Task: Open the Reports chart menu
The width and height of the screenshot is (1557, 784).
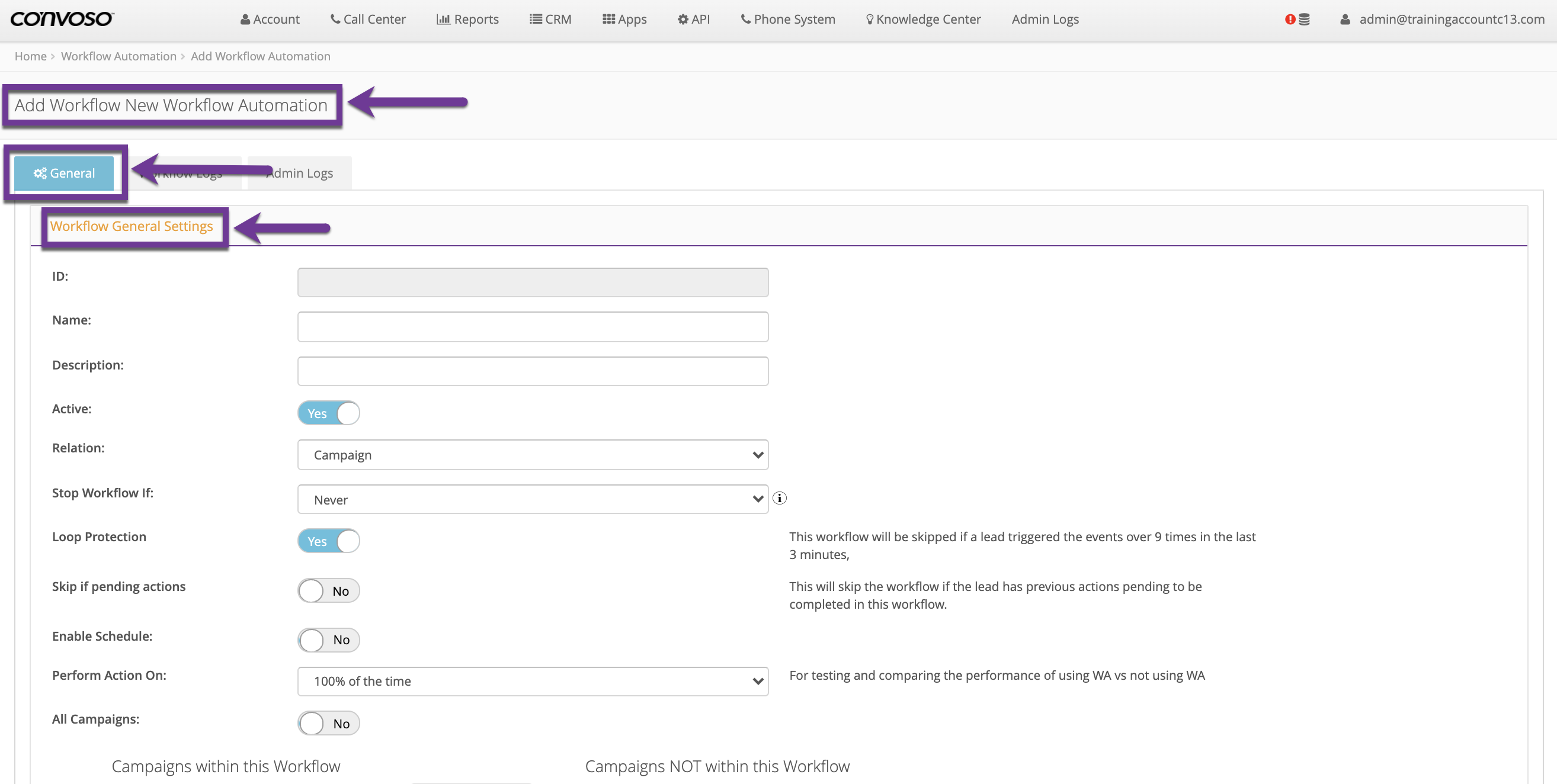Action: [467, 20]
